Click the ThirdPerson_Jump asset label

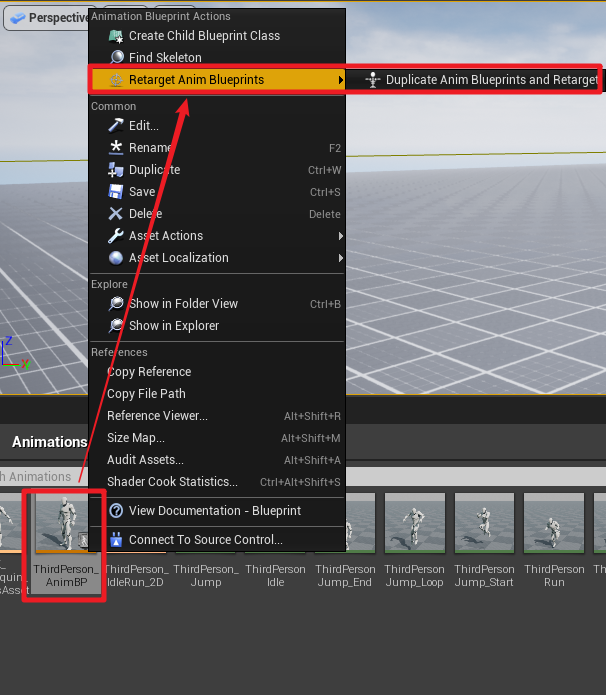point(206,575)
